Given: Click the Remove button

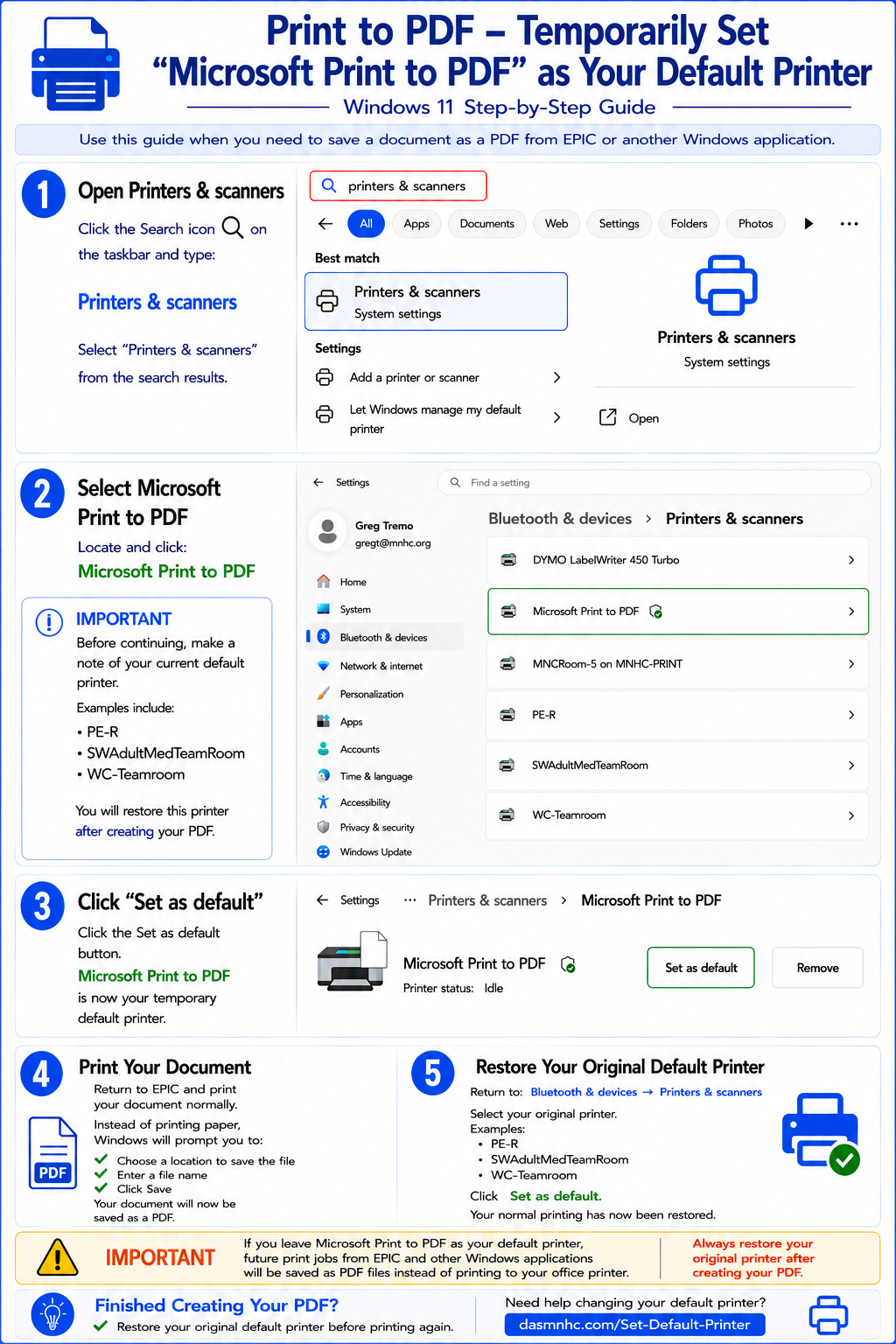Looking at the screenshot, I should [x=817, y=968].
